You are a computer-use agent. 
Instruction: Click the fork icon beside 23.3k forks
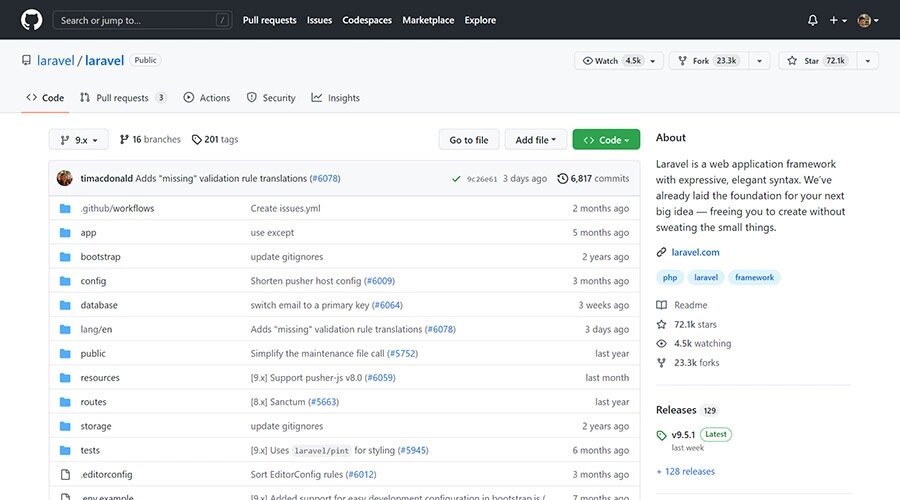661,363
